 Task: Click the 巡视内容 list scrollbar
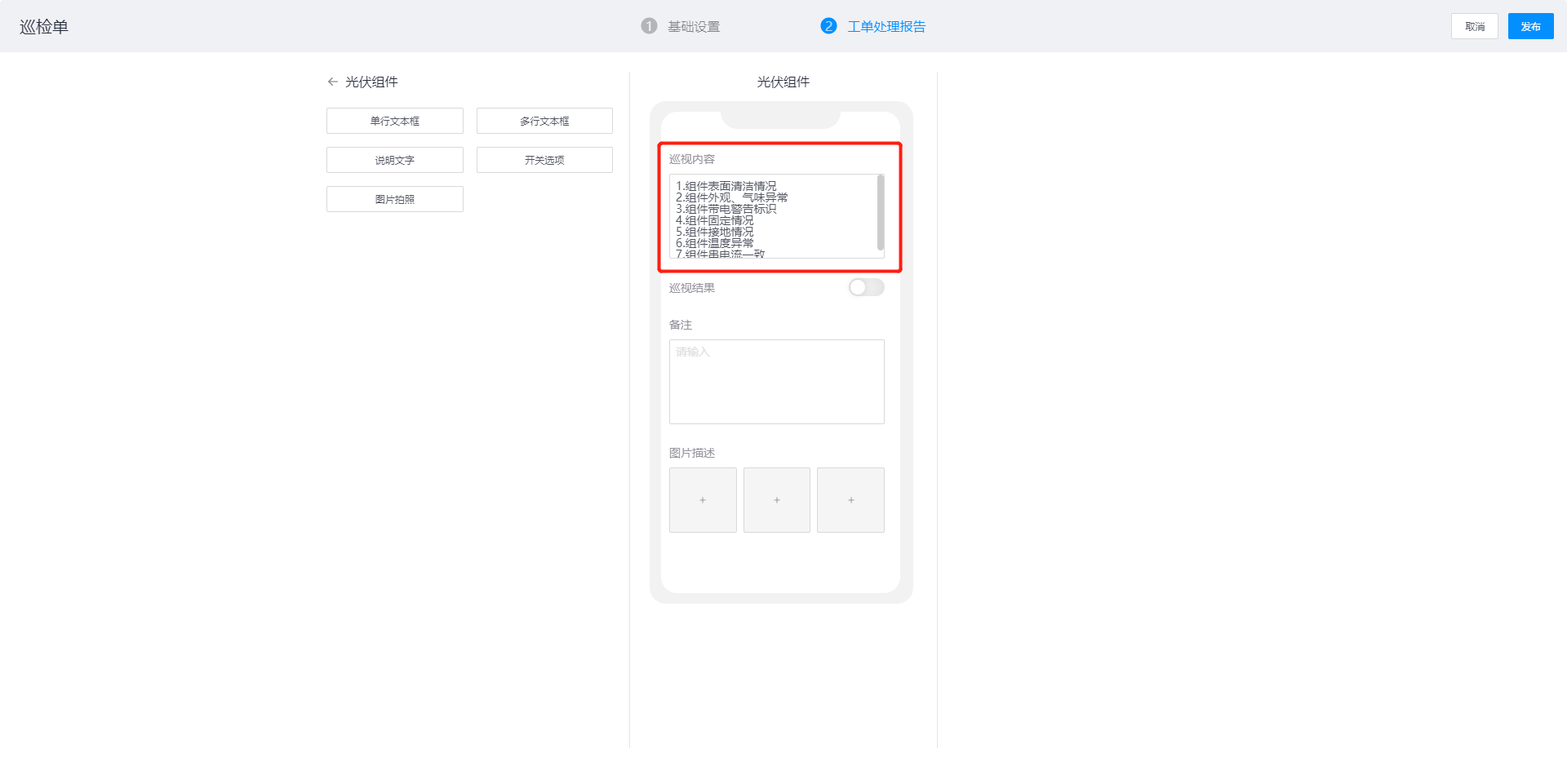[880, 212]
